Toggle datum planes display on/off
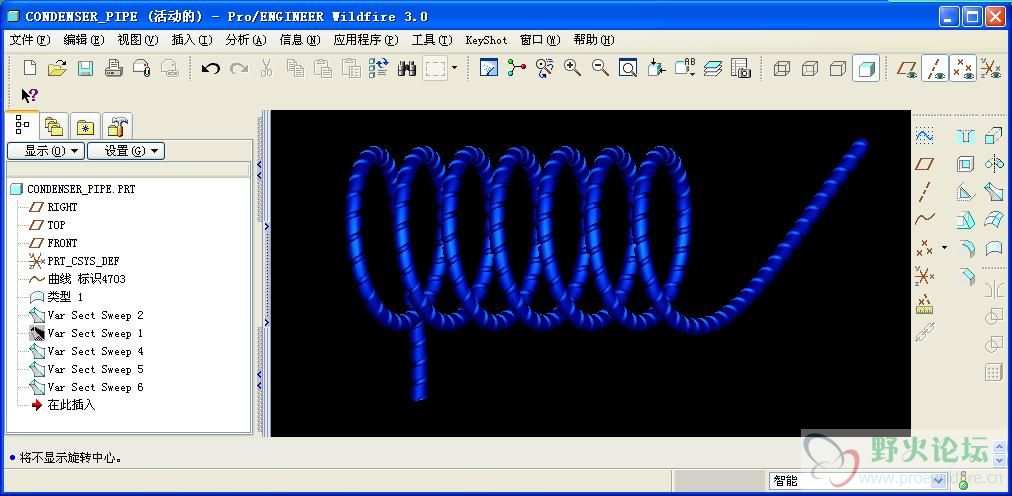The height and width of the screenshot is (496, 1012). tap(907, 68)
